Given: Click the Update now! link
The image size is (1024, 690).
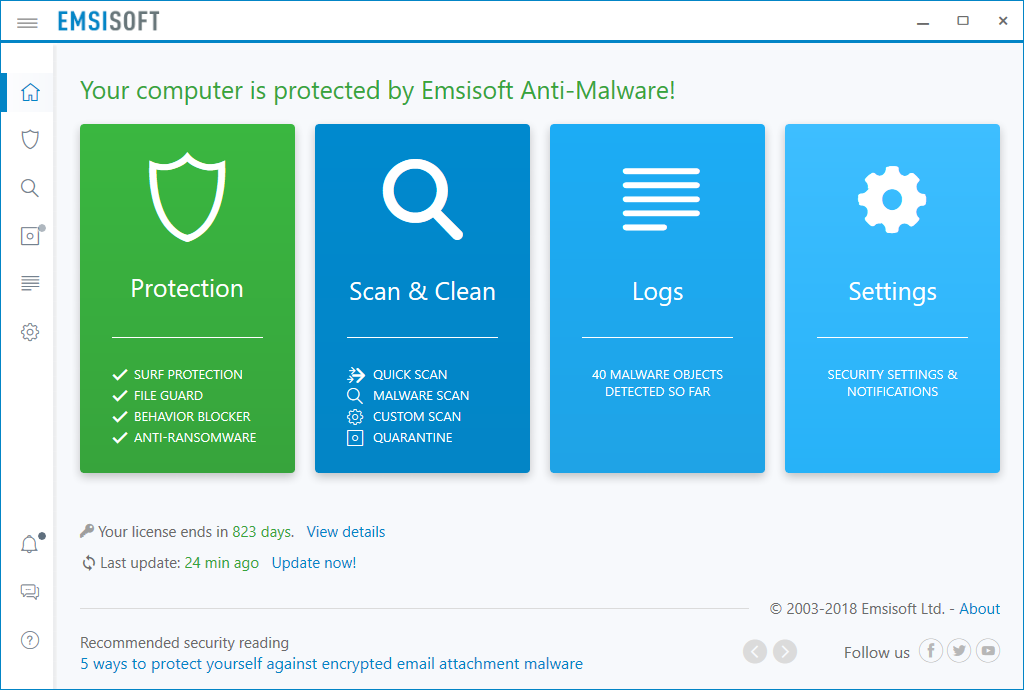Looking at the screenshot, I should 313,563.
